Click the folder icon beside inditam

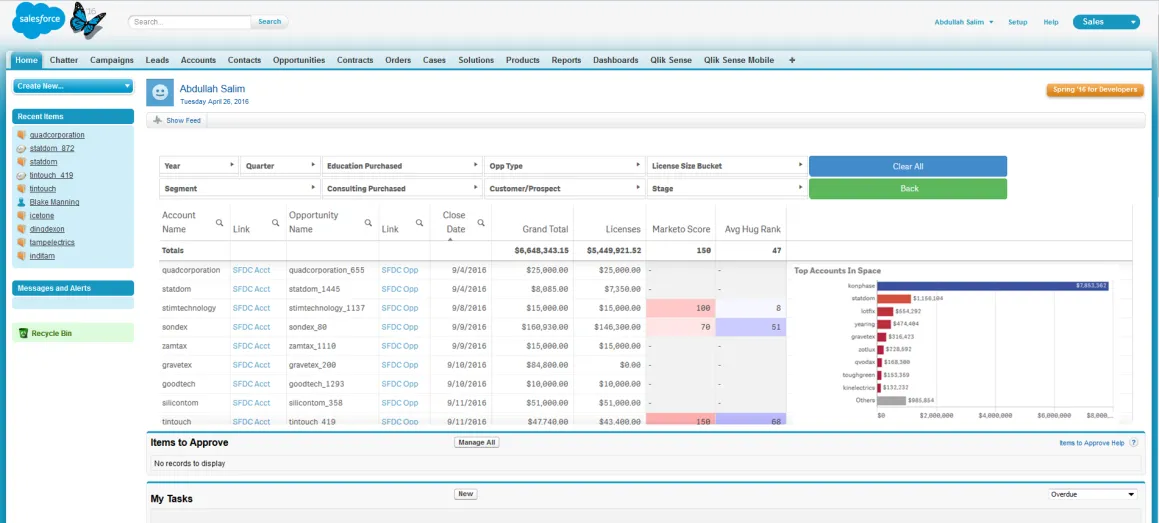pos(21,256)
